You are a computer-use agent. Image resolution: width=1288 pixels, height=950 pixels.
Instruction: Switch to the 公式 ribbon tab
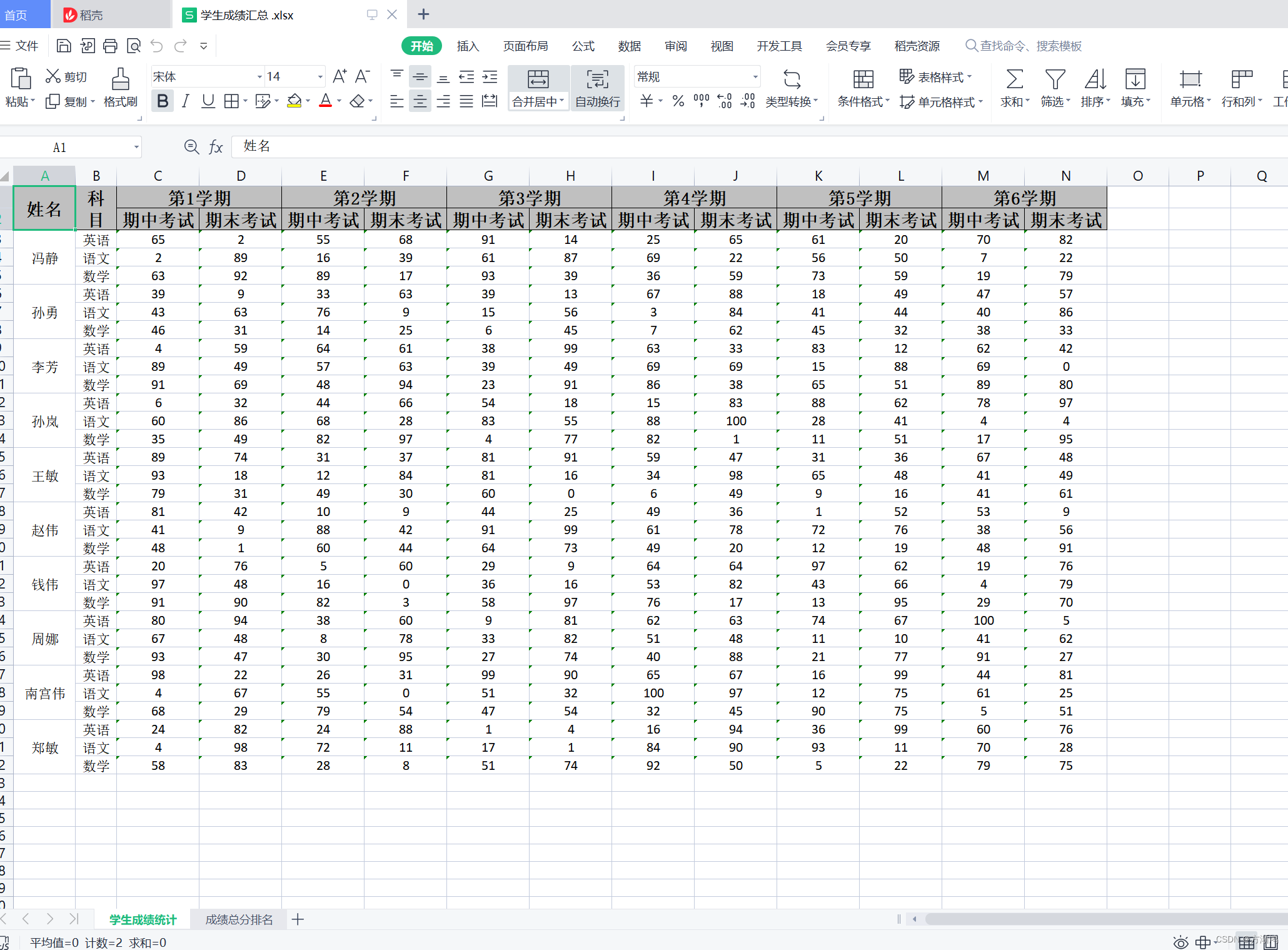tap(583, 46)
